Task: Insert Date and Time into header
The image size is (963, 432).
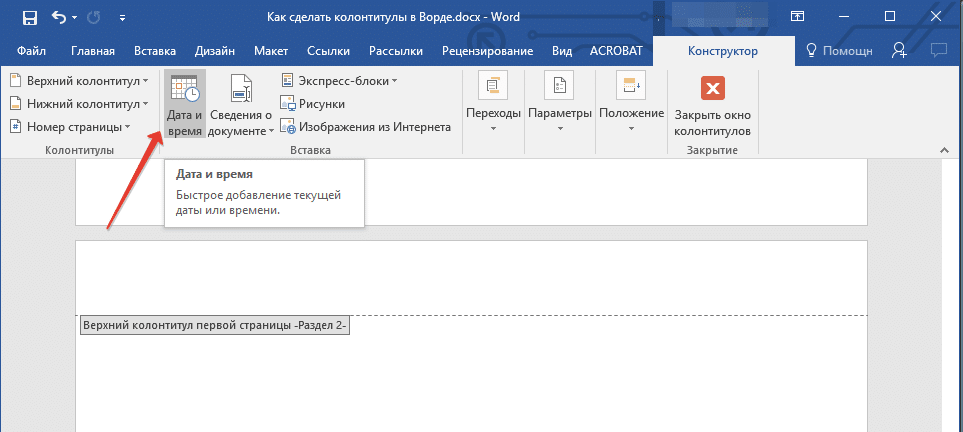Action: pos(184,106)
